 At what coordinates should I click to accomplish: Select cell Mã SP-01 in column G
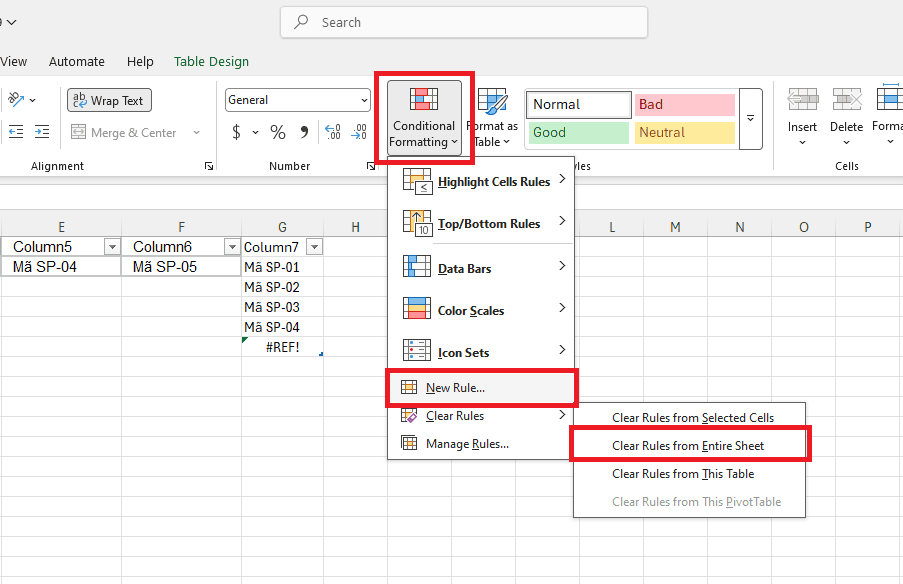[282, 267]
